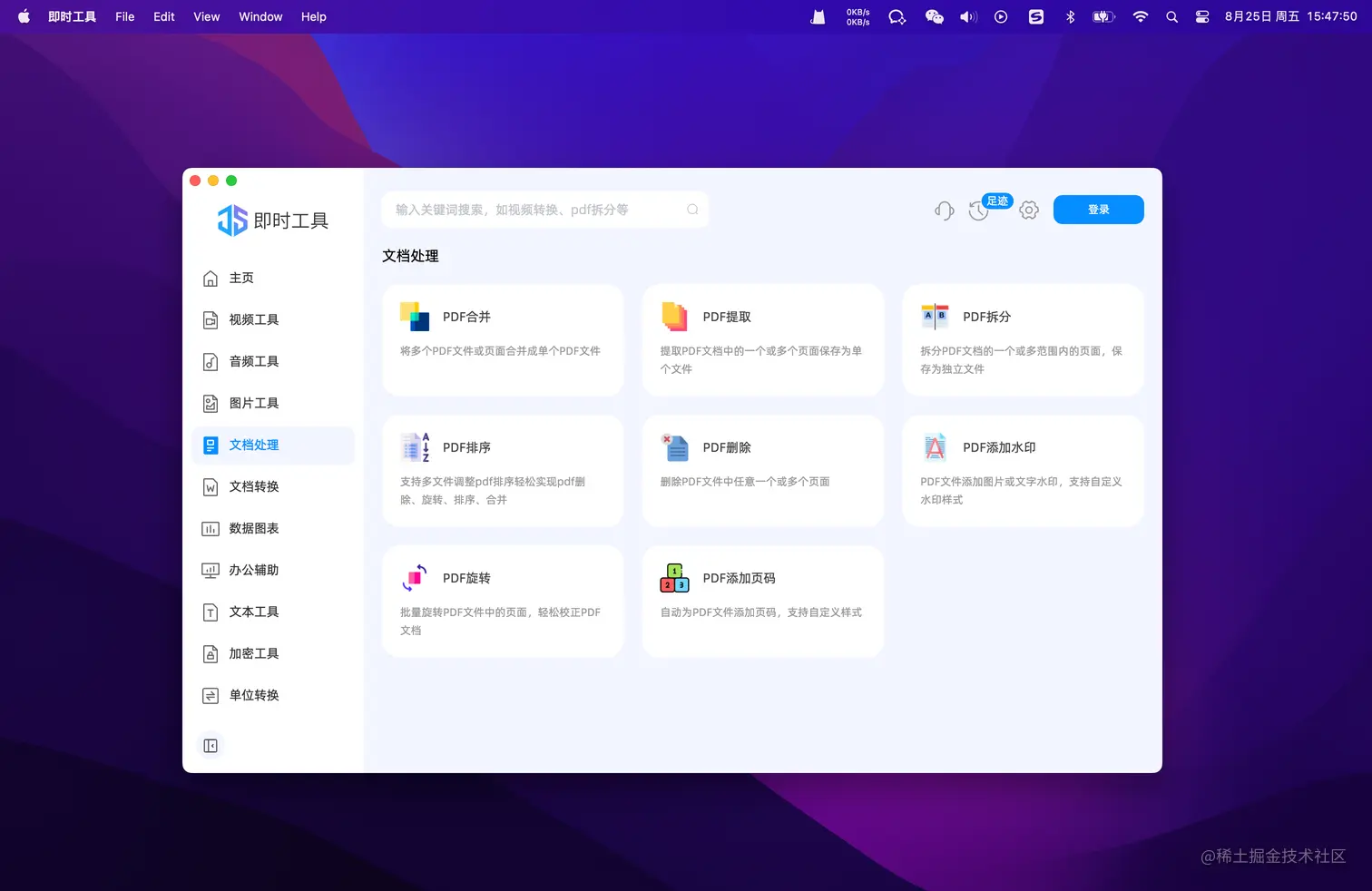Open the PDF添加水印 watermark icon
Image resolution: width=1372 pixels, height=891 pixels.
pyautogui.click(x=935, y=447)
